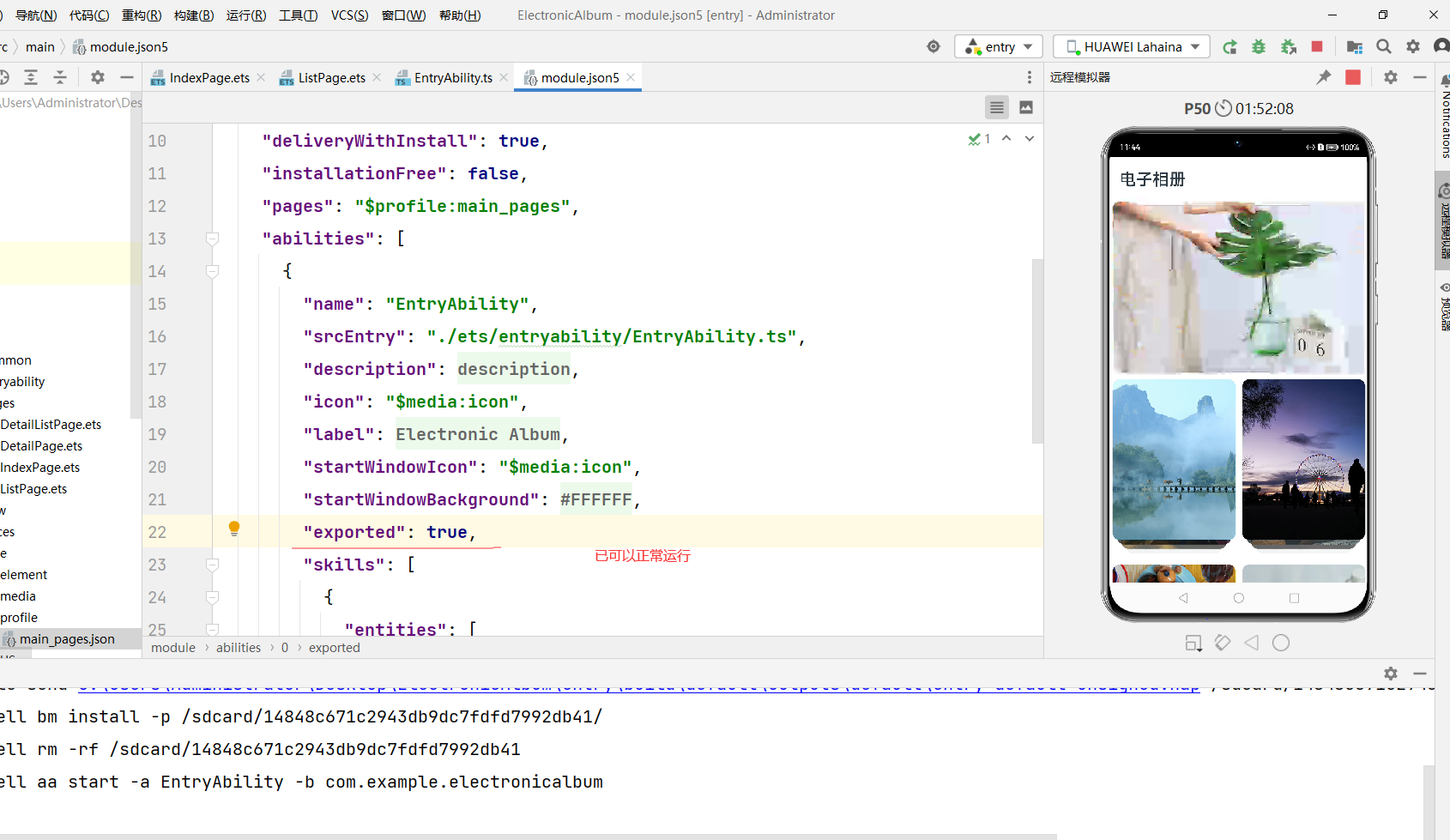Click the abilities breadcrumb at the editor bottom

click(x=239, y=648)
